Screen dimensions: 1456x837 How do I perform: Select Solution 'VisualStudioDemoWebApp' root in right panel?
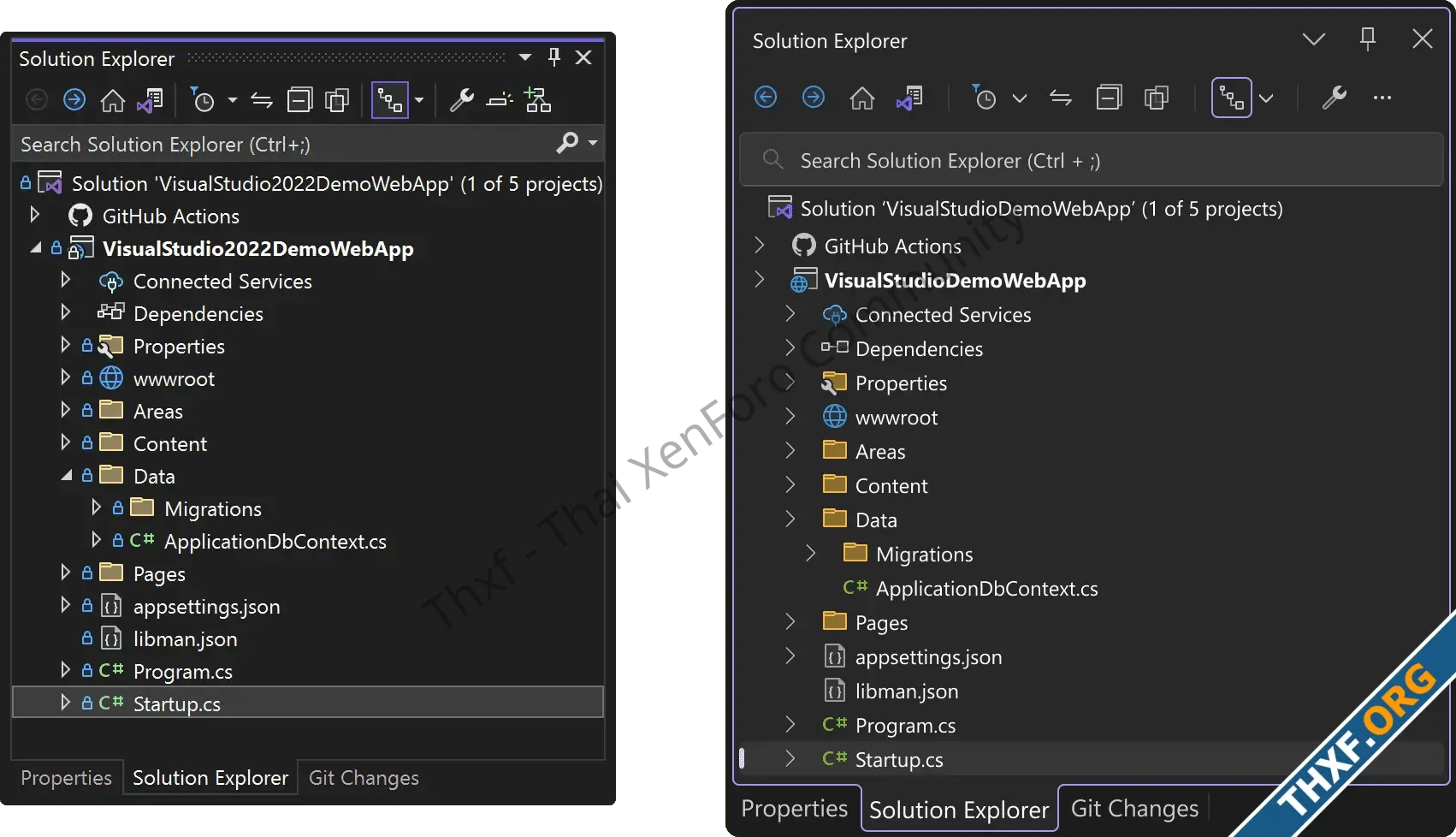coord(1041,209)
